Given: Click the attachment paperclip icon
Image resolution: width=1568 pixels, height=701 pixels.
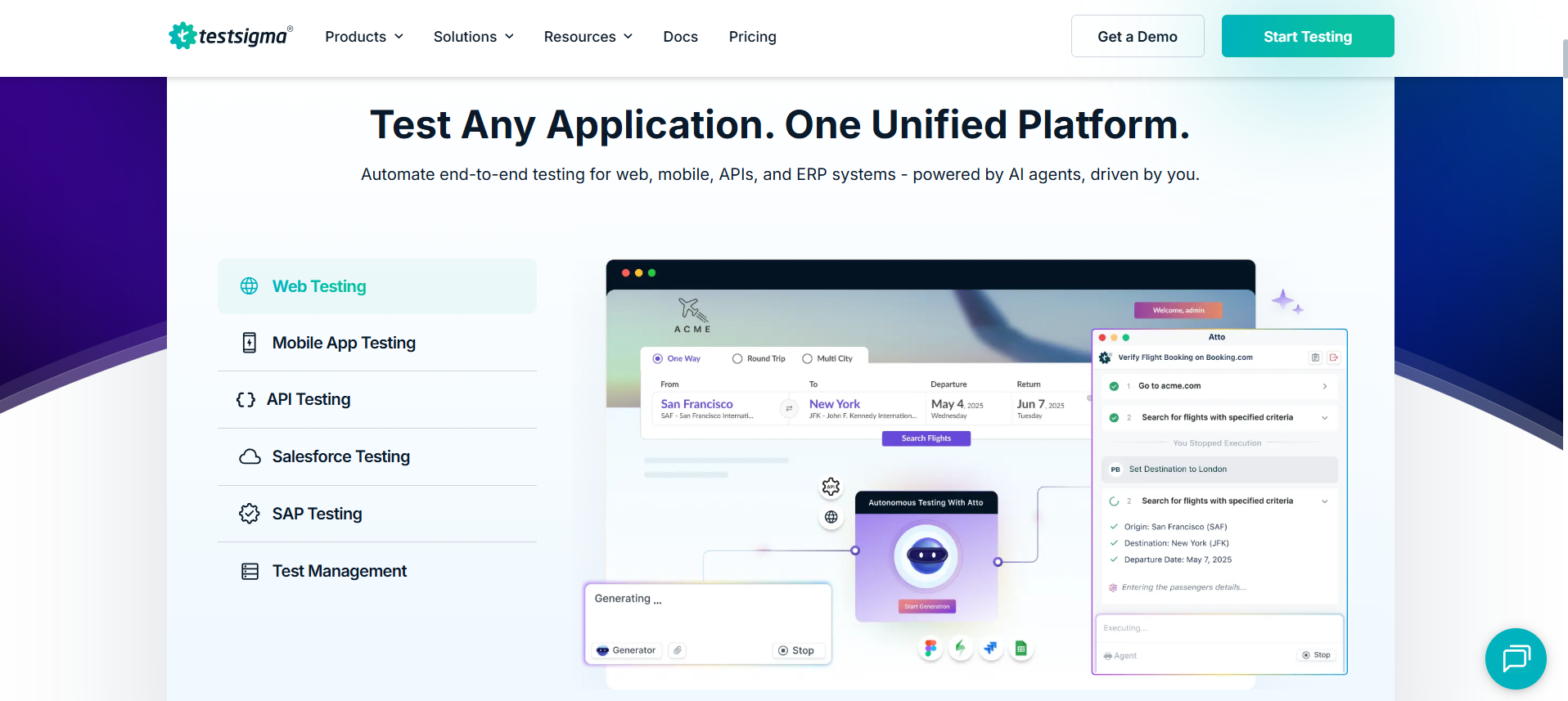Looking at the screenshot, I should 677,650.
